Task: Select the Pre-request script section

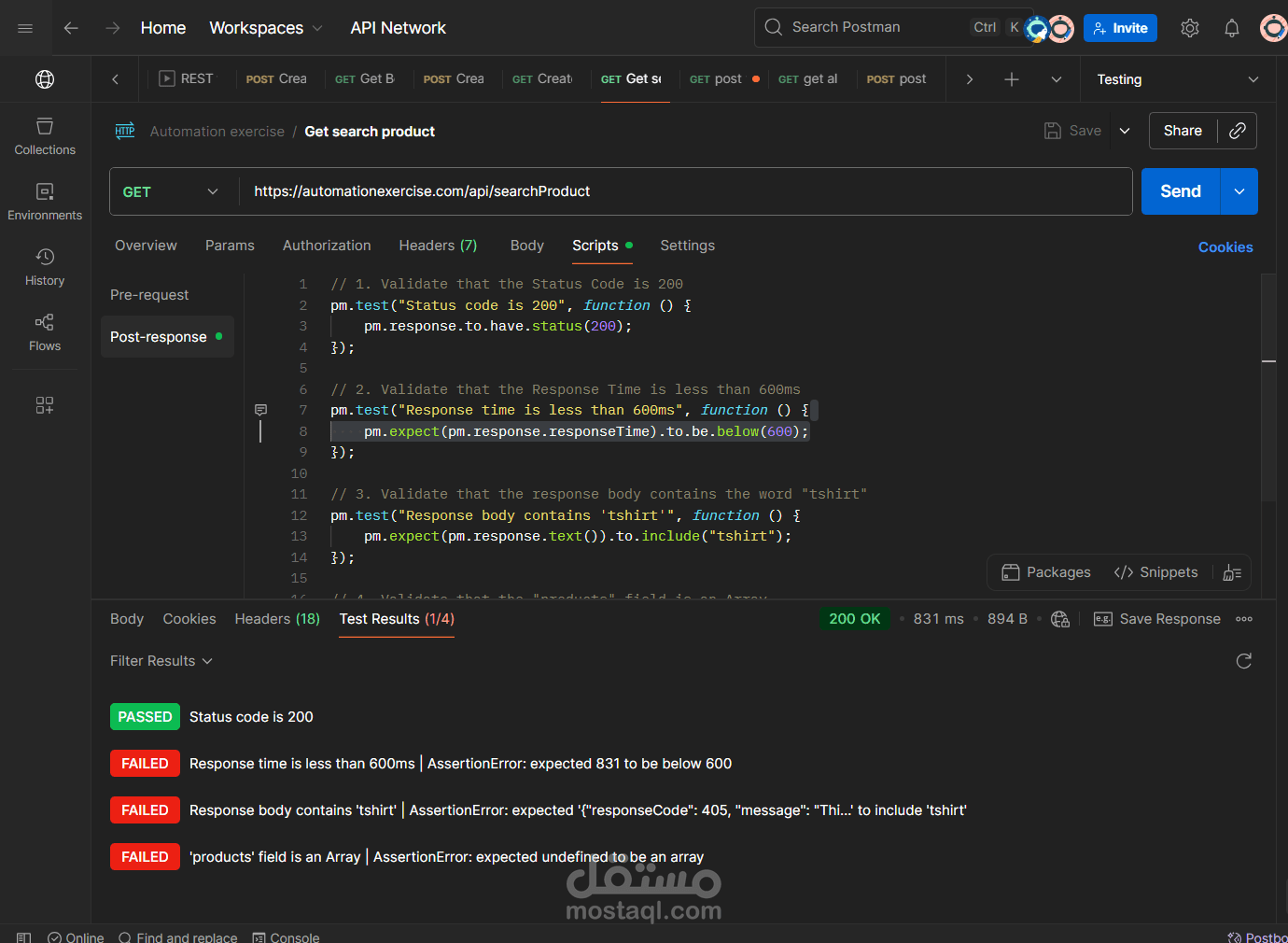Action: [149, 295]
